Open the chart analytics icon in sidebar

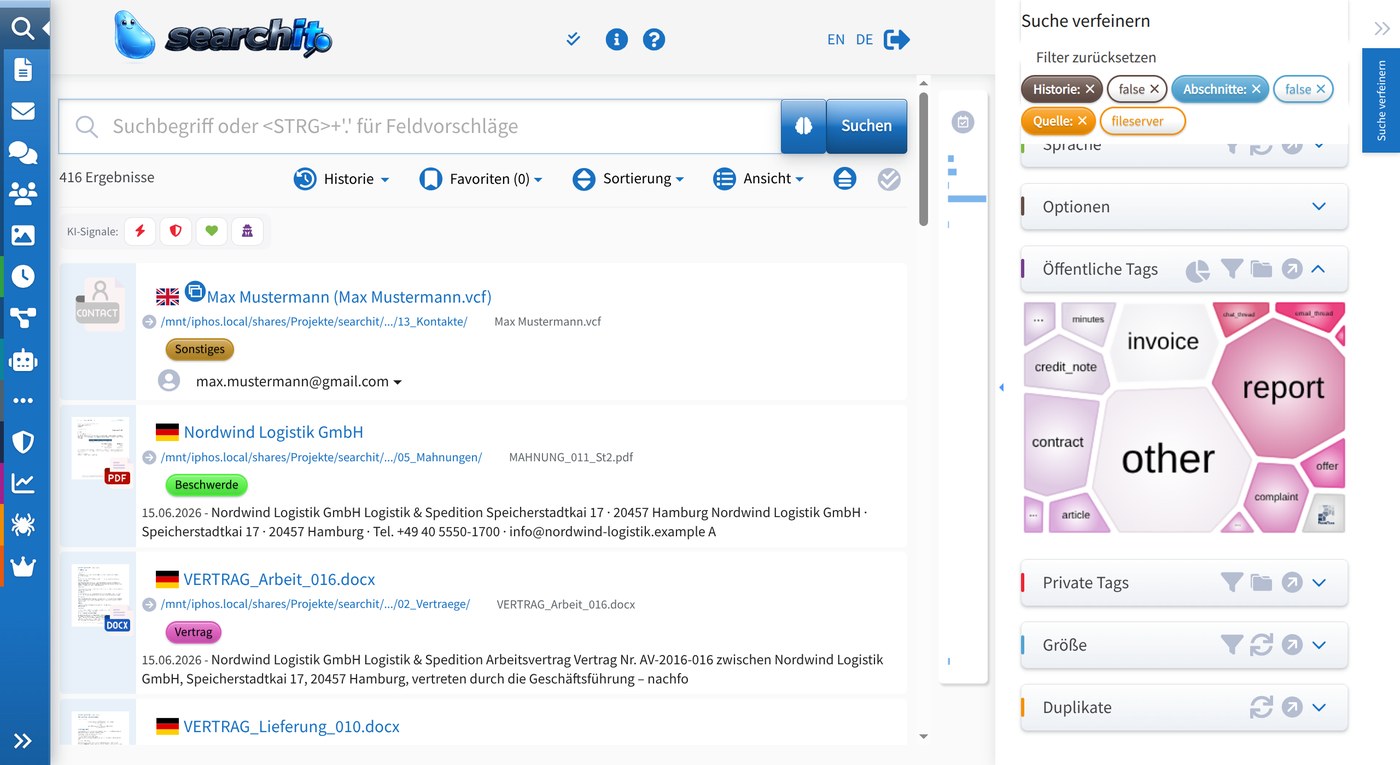pos(22,484)
